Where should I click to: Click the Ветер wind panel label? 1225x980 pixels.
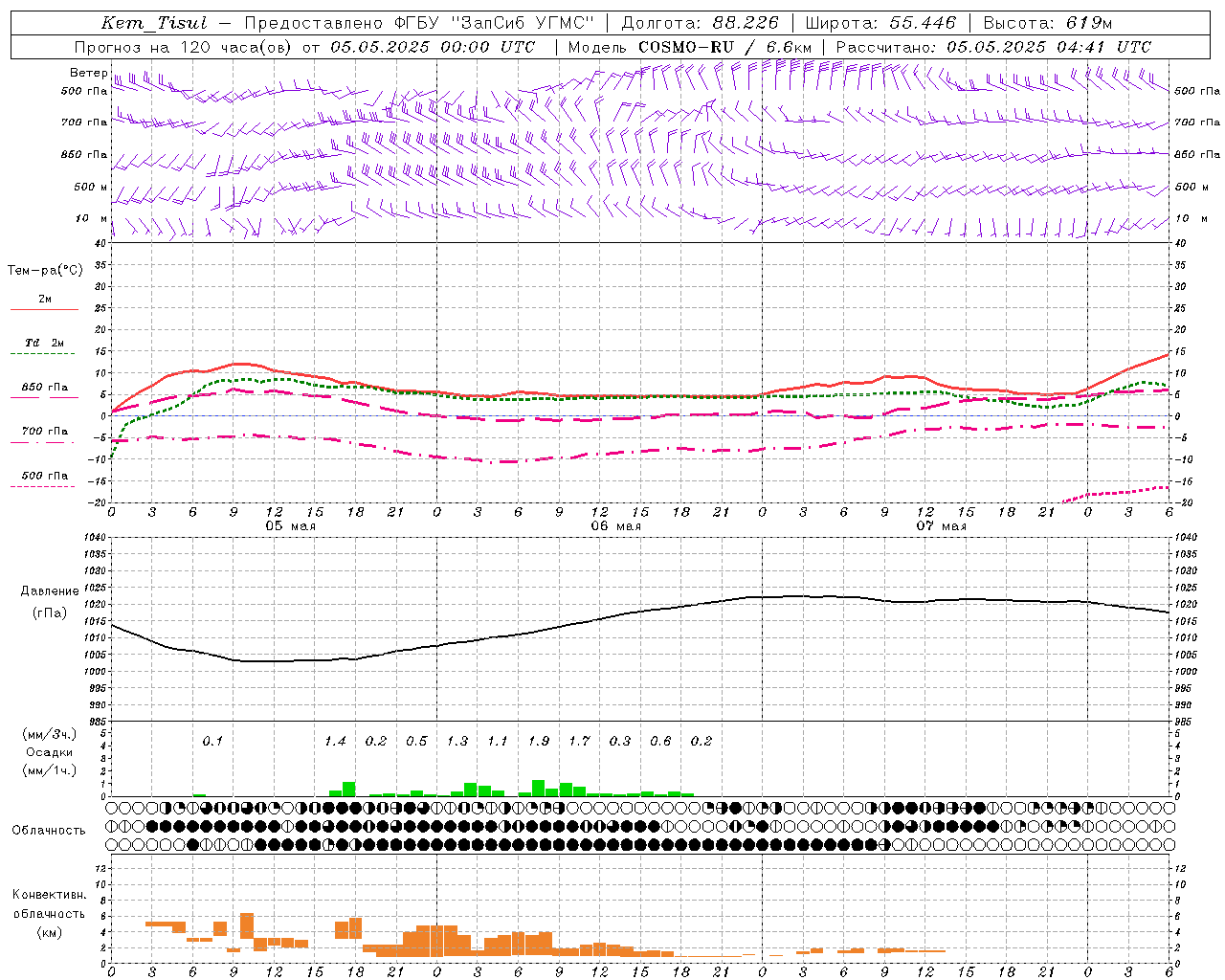pyautogui.click(x=89, y=73)
